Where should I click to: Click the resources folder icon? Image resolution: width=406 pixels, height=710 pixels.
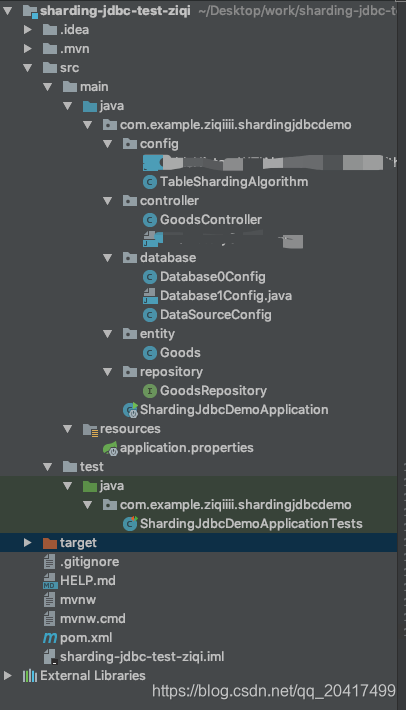[91, 429]
